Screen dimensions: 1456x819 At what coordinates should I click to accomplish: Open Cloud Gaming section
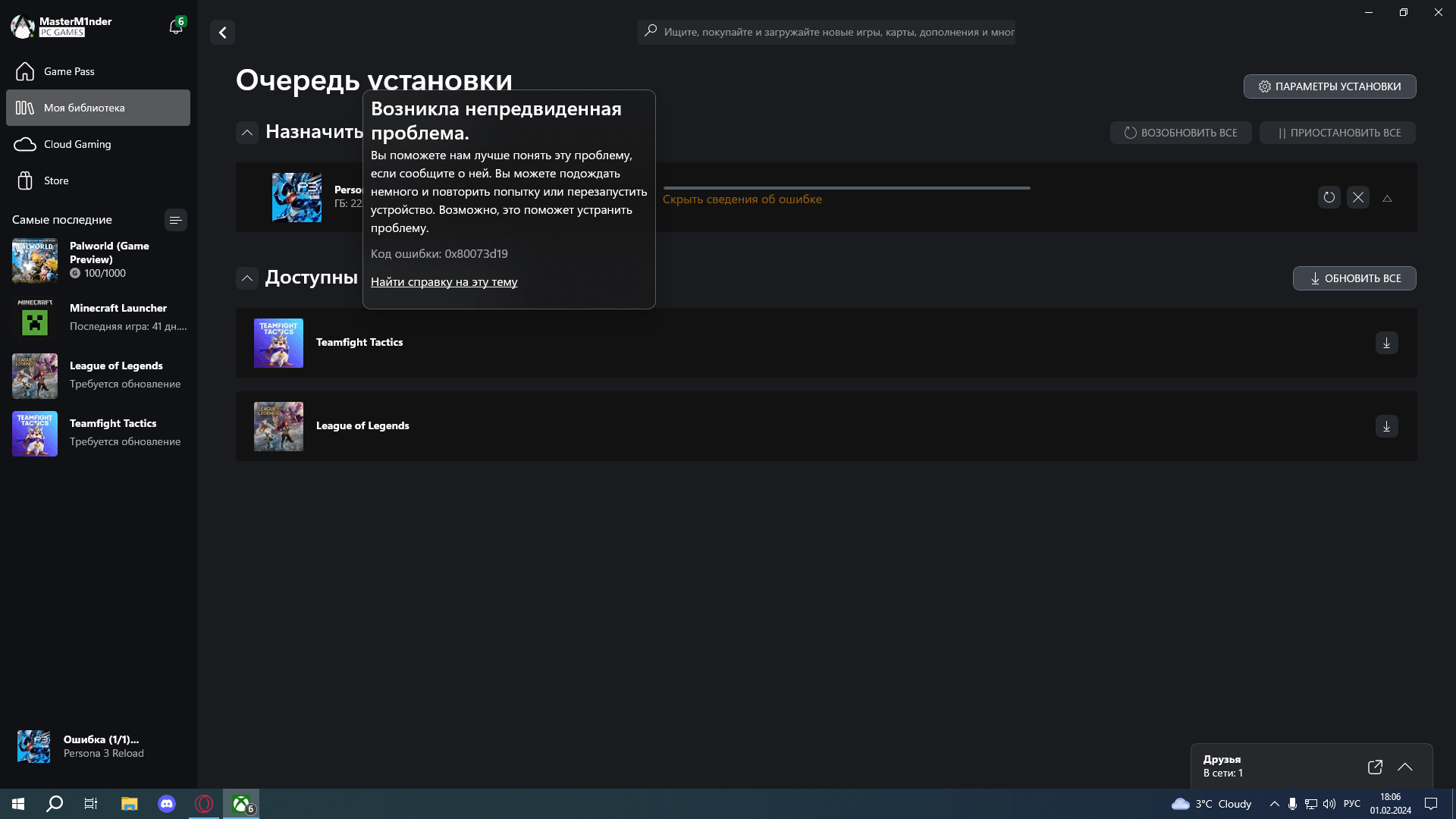pyautogui.click(x=98, y=144)
